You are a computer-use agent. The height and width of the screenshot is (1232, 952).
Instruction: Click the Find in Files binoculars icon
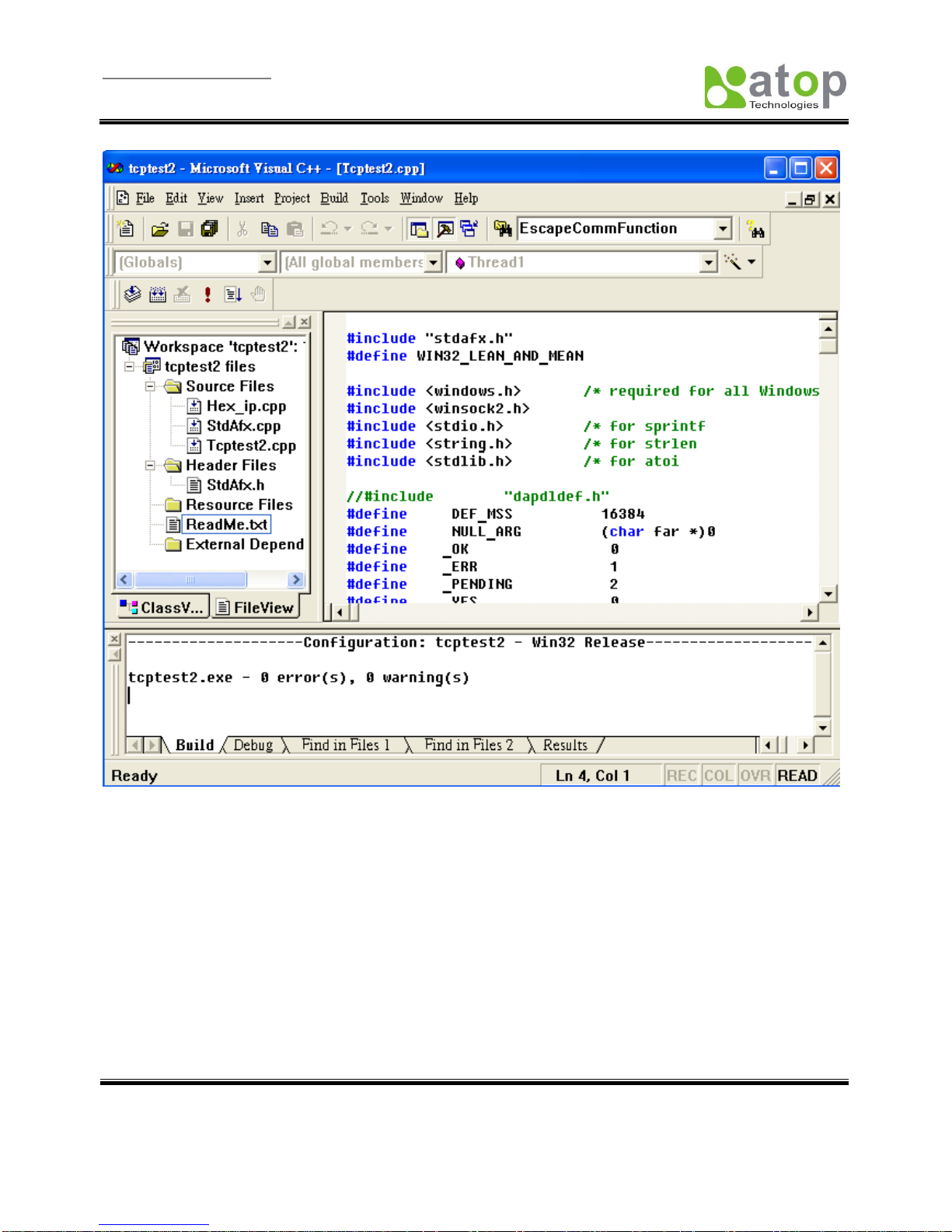click(503, 229)
